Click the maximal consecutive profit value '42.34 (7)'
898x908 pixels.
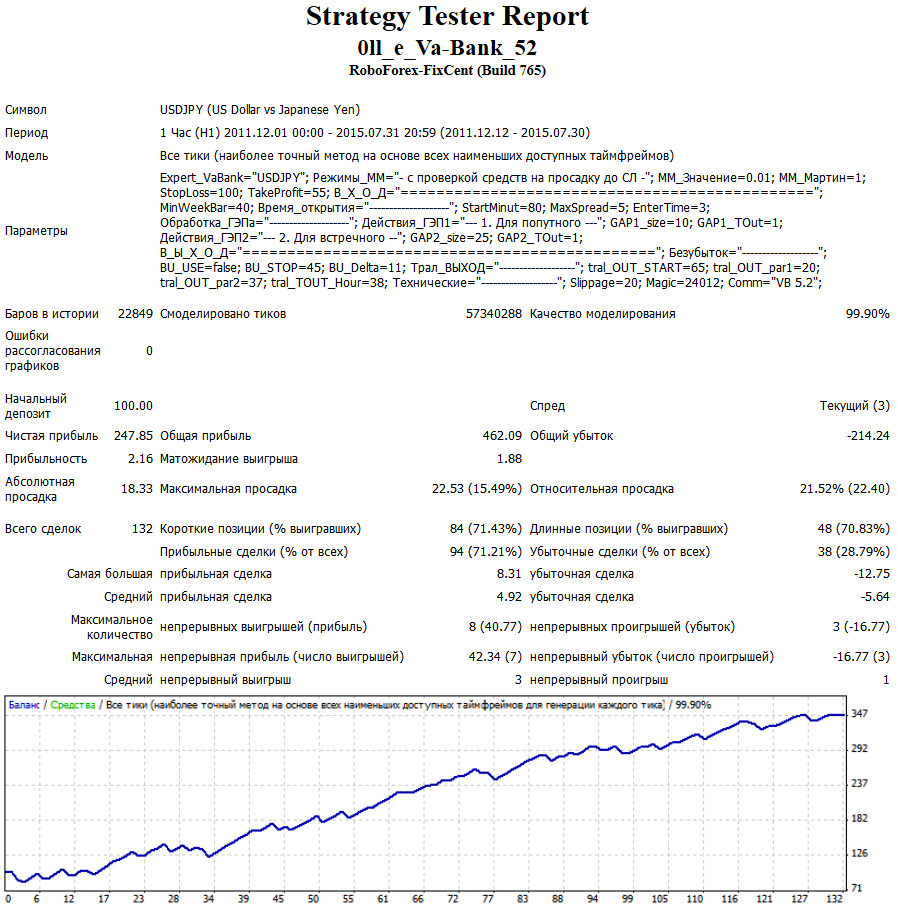495,657
